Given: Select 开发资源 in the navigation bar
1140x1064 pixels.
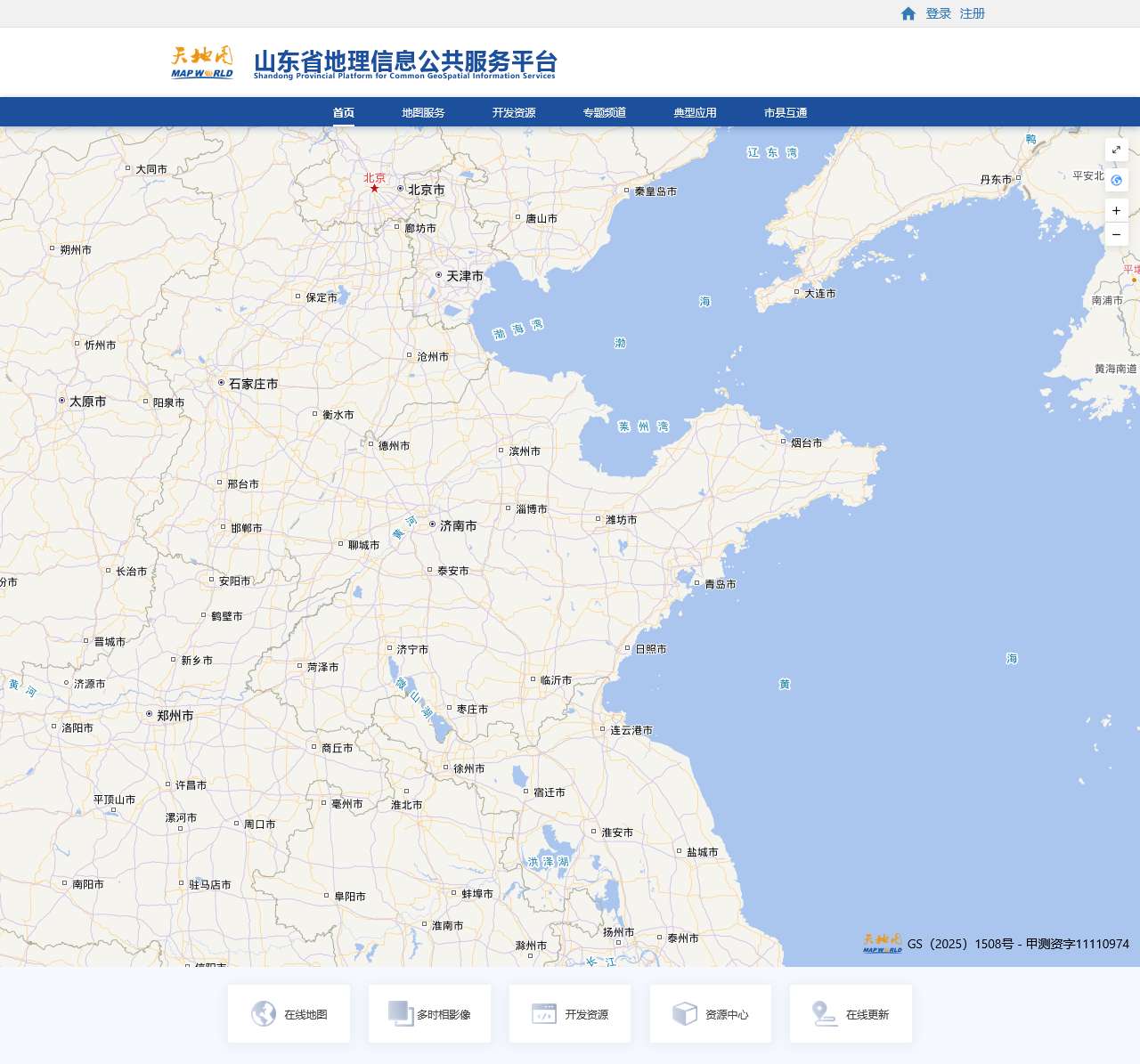Looking at the screenshot, I should [x=514, y=113].
